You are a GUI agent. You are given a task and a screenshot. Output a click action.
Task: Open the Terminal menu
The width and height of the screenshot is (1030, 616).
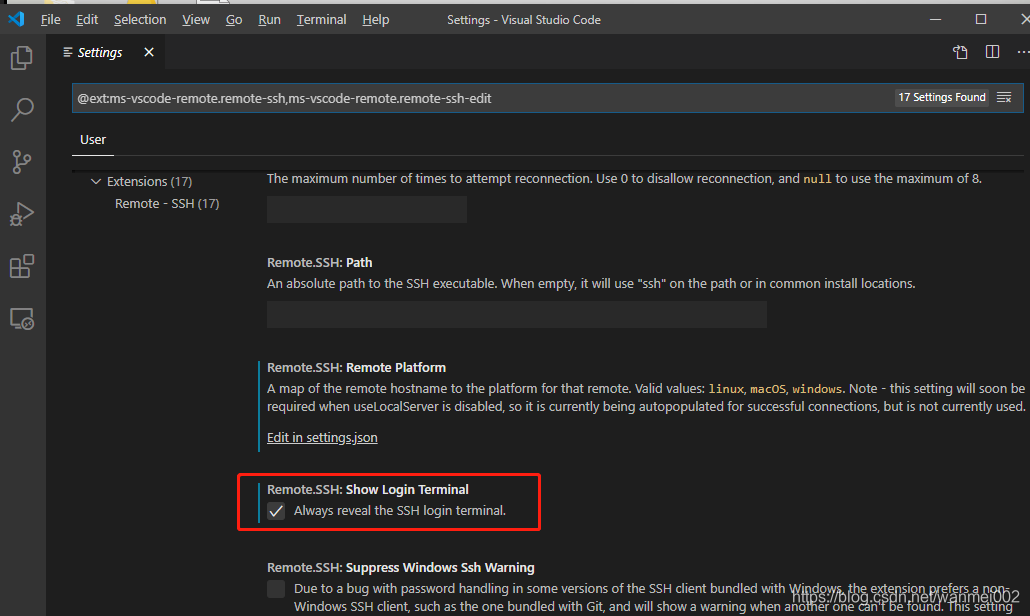click(x=321, y=20)
